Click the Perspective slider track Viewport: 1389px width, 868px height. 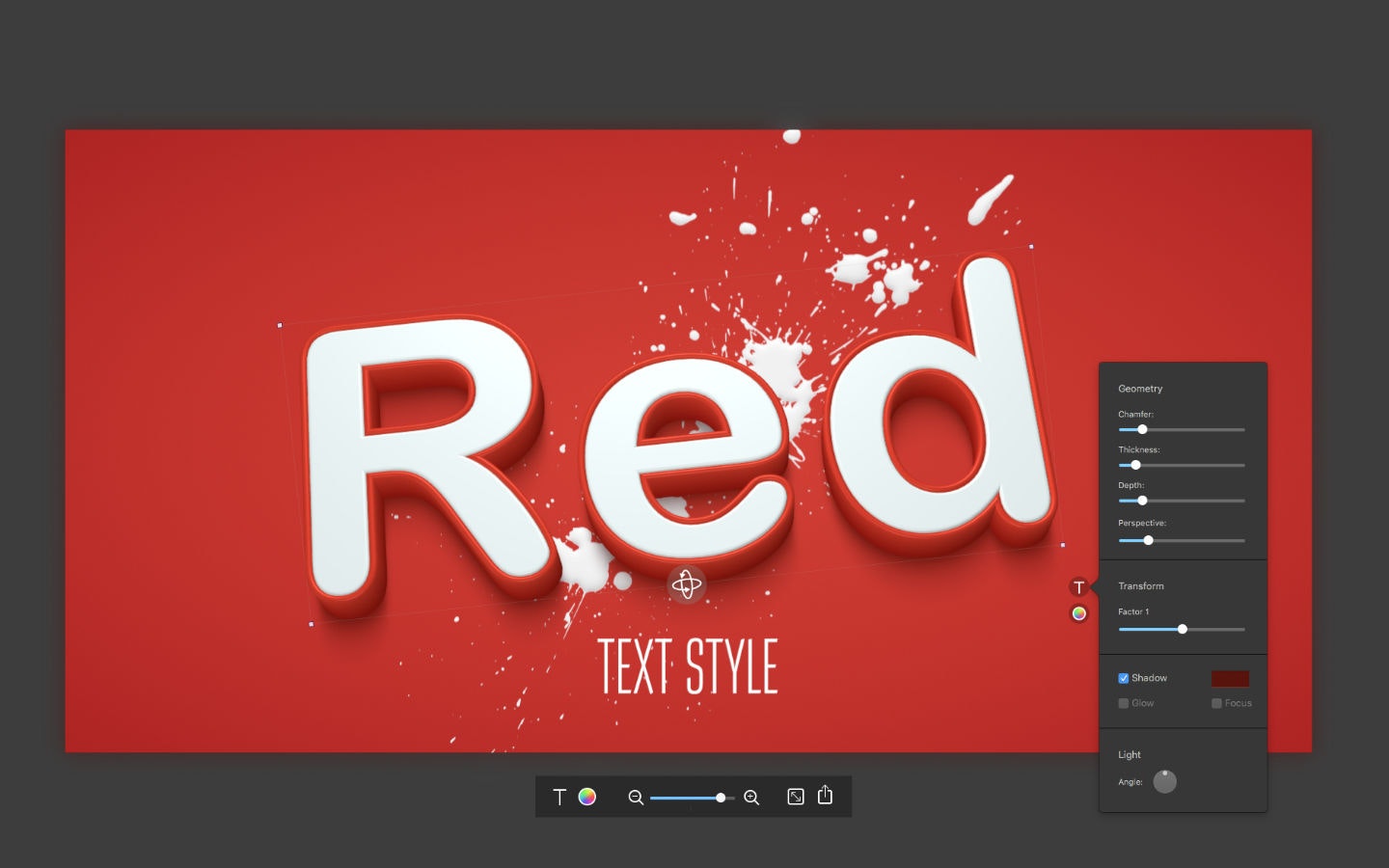tap(1196, 540)
